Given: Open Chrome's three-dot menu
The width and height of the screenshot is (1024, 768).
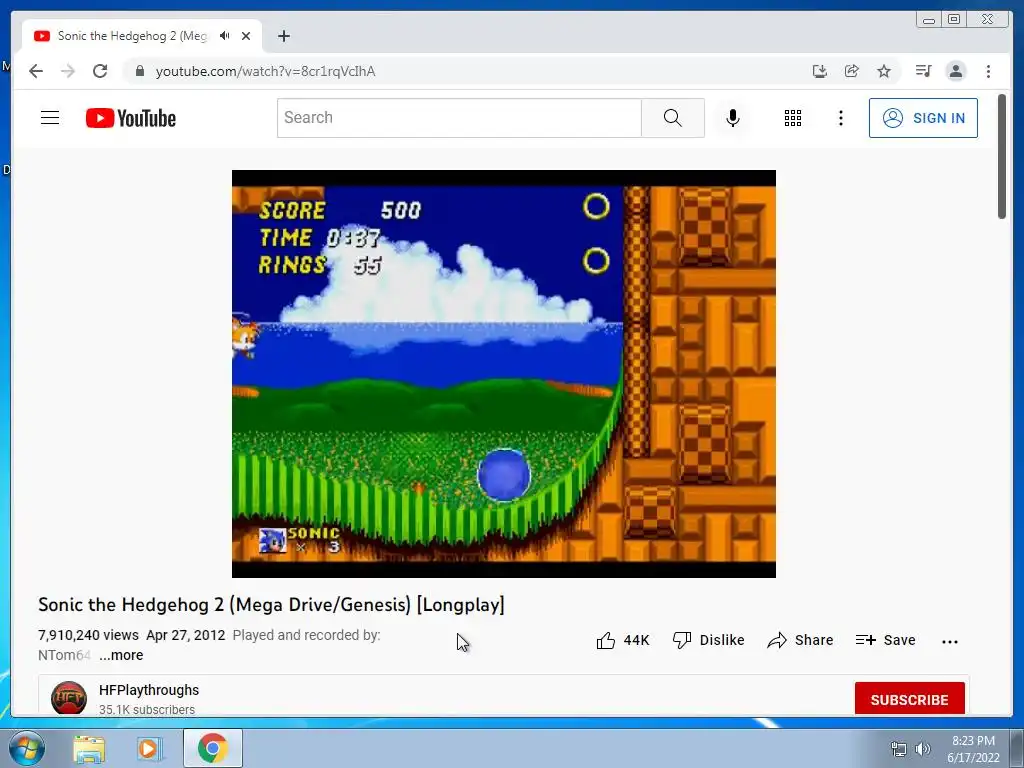Looking at the screenshot, I should coord(988,71).
